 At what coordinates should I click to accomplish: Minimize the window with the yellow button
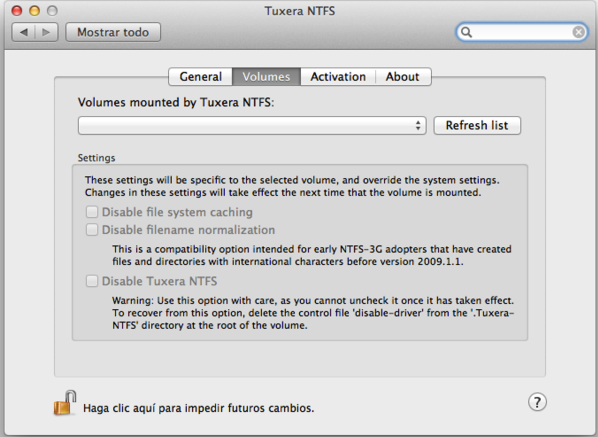tap(35, 11)
